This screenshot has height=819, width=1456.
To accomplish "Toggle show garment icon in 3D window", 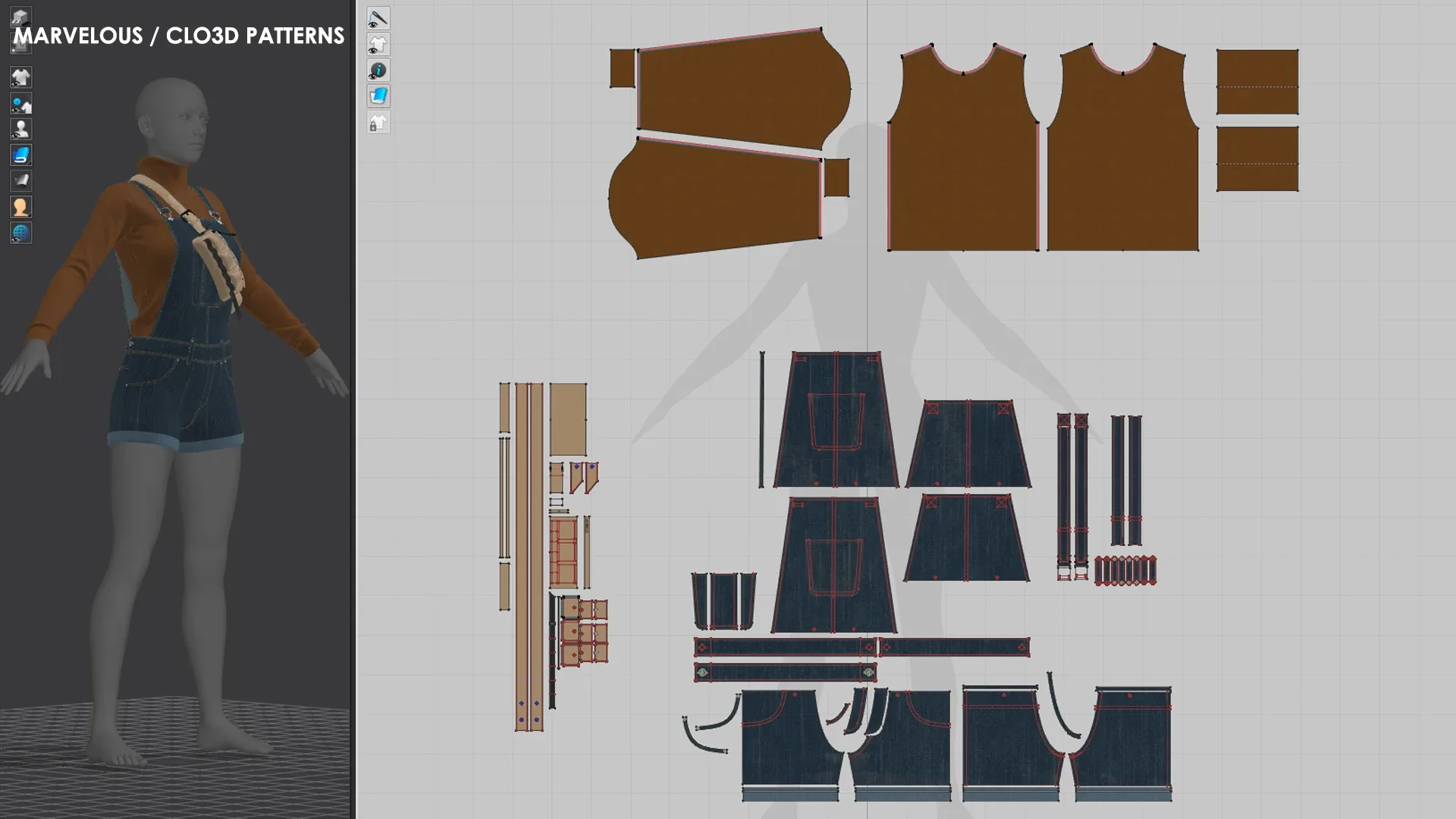I will [20, 77].
